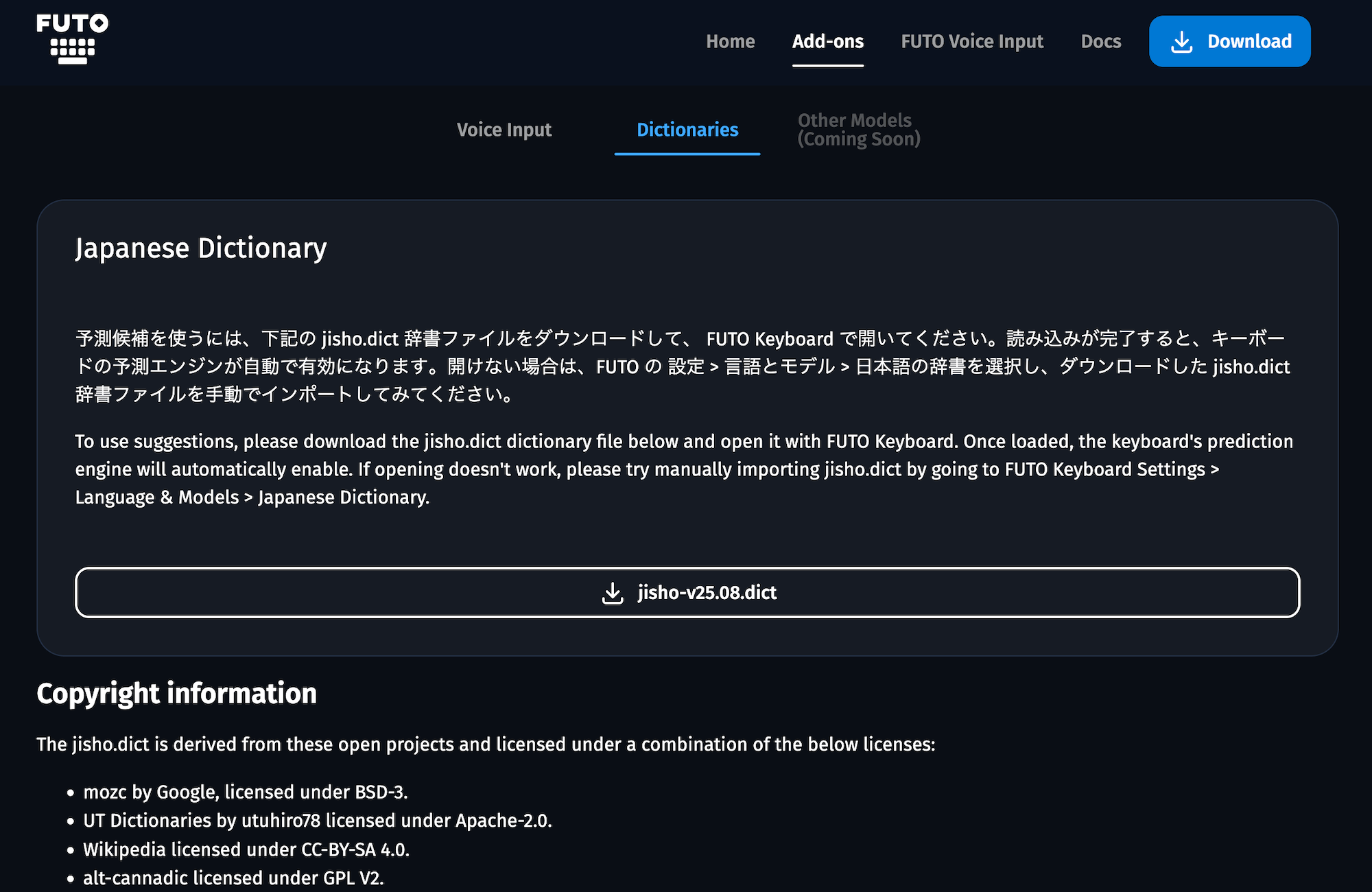The image size is (1372, 892).
Task: Click the Other Models (Coming Soon) tab
Action: 859,130
